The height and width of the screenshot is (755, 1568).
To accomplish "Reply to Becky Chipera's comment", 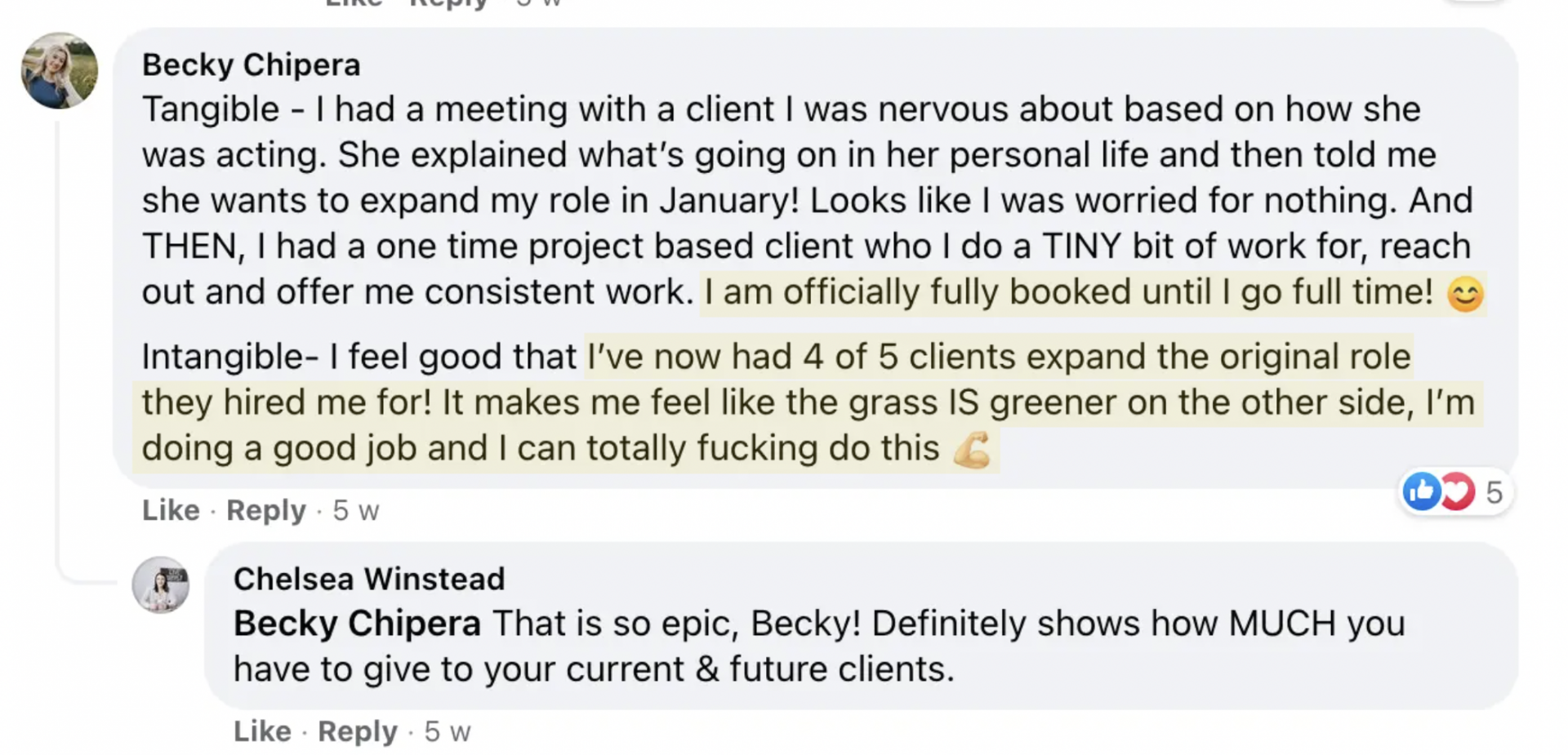I will click(265, 510).
